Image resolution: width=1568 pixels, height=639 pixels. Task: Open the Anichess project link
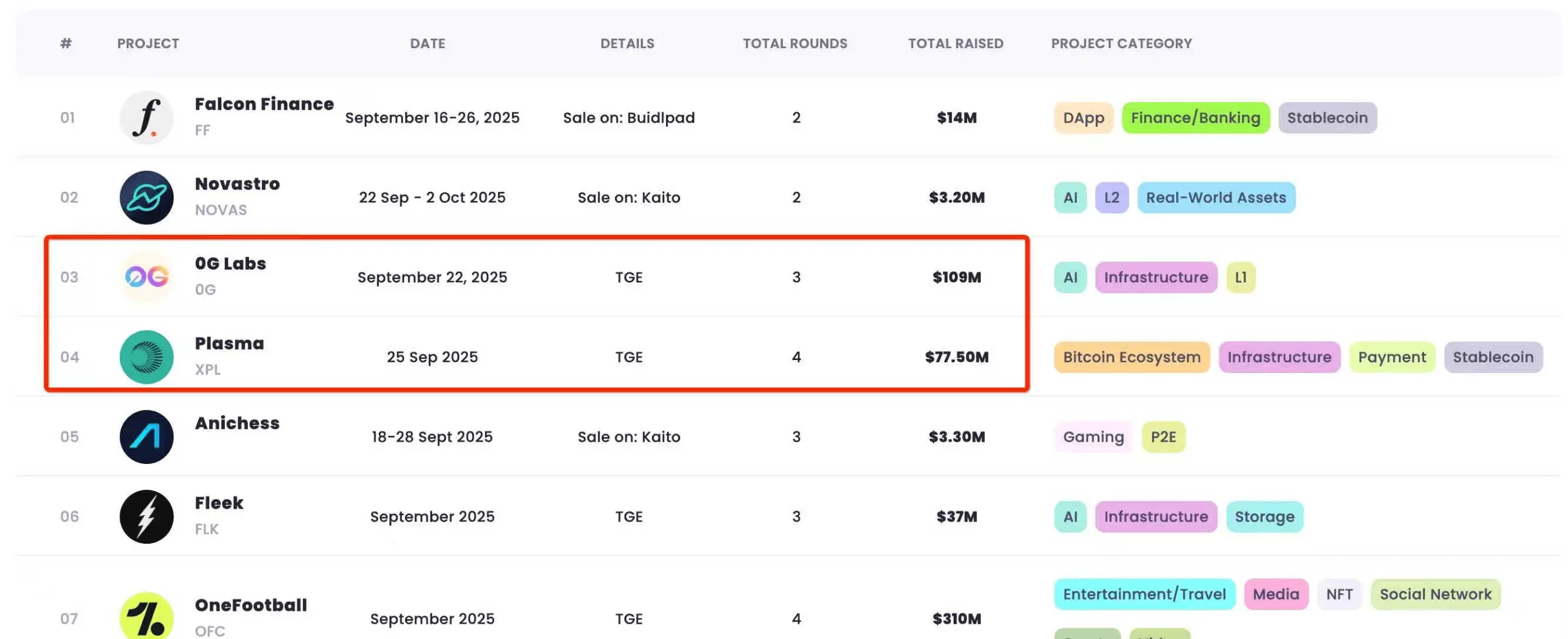pos(237,423)
